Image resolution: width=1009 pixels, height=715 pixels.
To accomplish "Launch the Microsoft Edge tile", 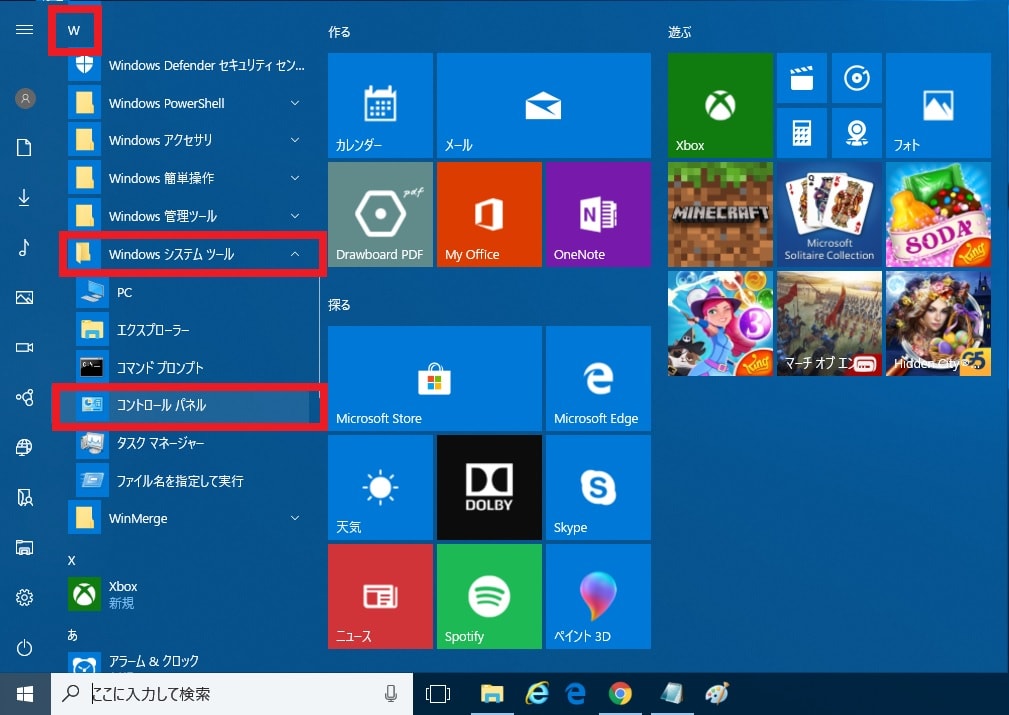I will [x=598, y=378].
